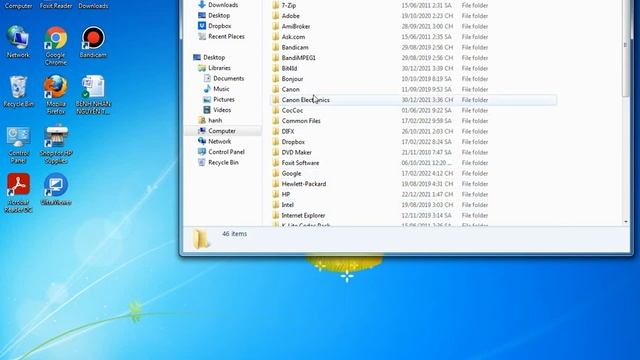Select Shop for HP Supplies shortcut
The image size is (640, 360).
pos(56,144)
